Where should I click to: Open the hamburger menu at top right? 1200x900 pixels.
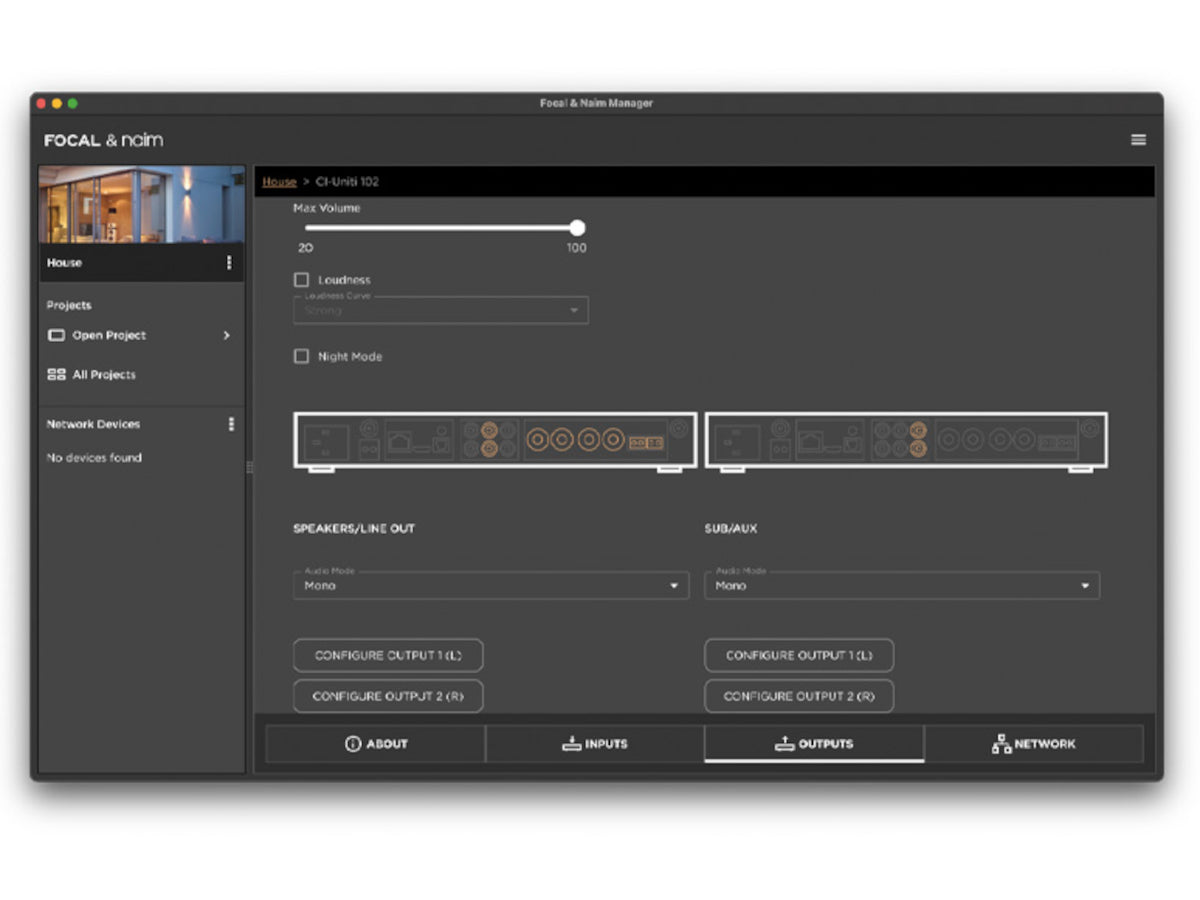pyautogui.click(x=1138, y=140)
